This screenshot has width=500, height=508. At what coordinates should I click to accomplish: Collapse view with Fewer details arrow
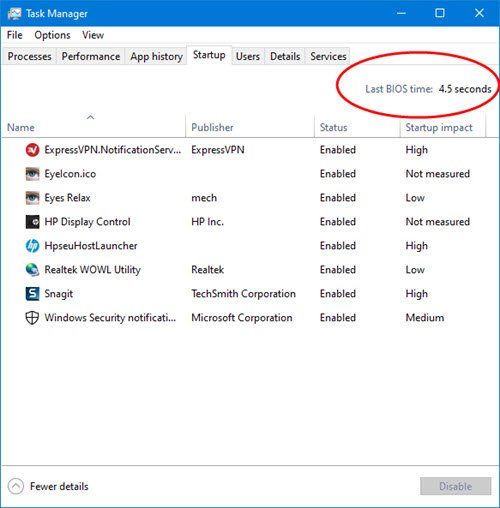point(16,486)
